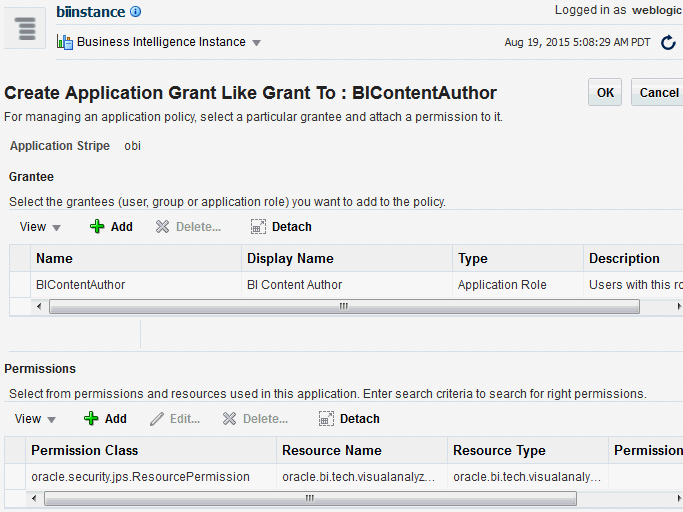Click the Cancel button
Viewport: 683px width, 512px height.
click(x=659, y=92)
